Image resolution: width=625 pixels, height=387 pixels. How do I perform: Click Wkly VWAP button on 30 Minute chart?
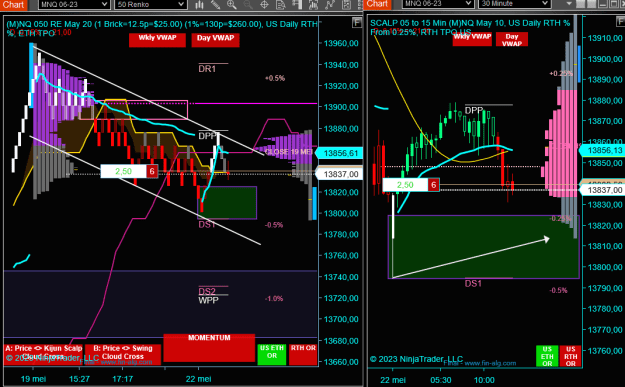click(472, 39)
